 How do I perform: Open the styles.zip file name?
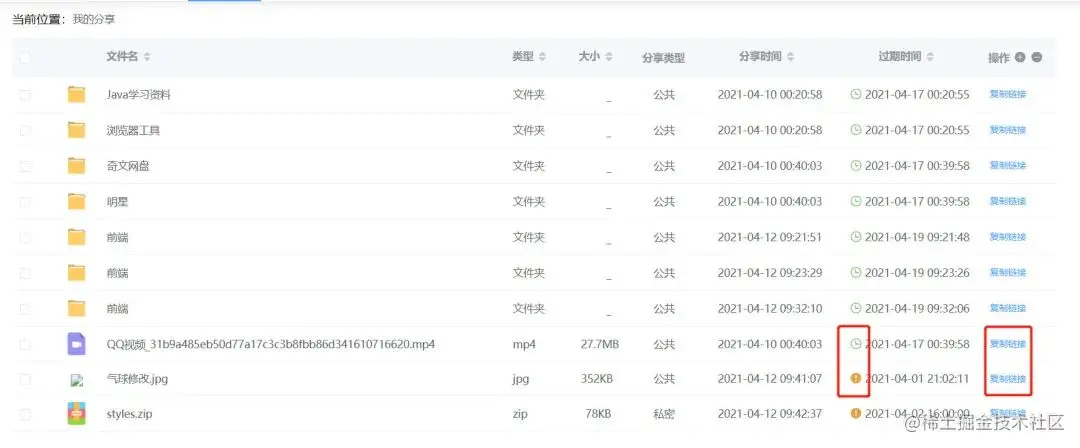coord(129,414)
